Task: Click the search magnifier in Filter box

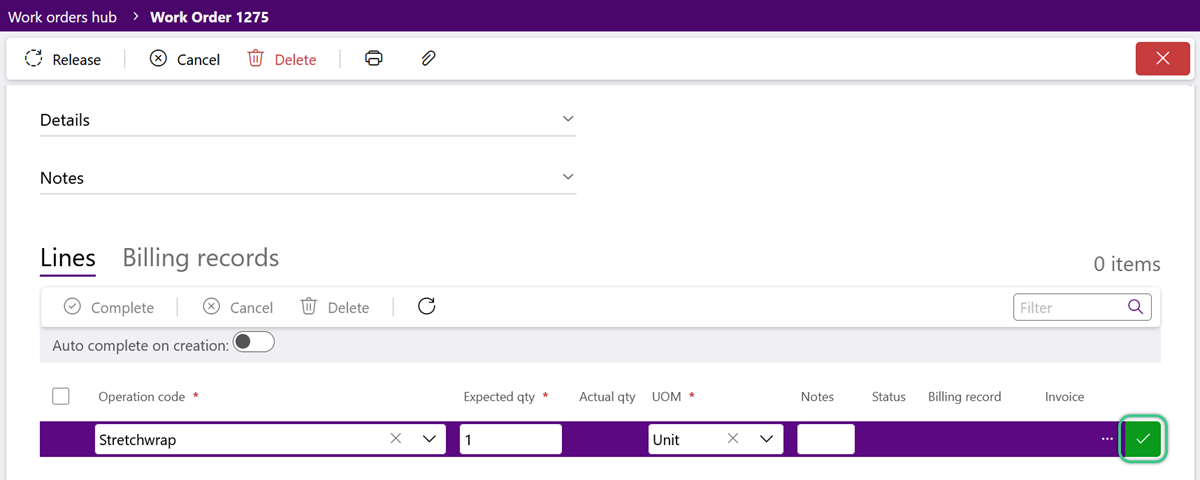Action: (1135, 307)
